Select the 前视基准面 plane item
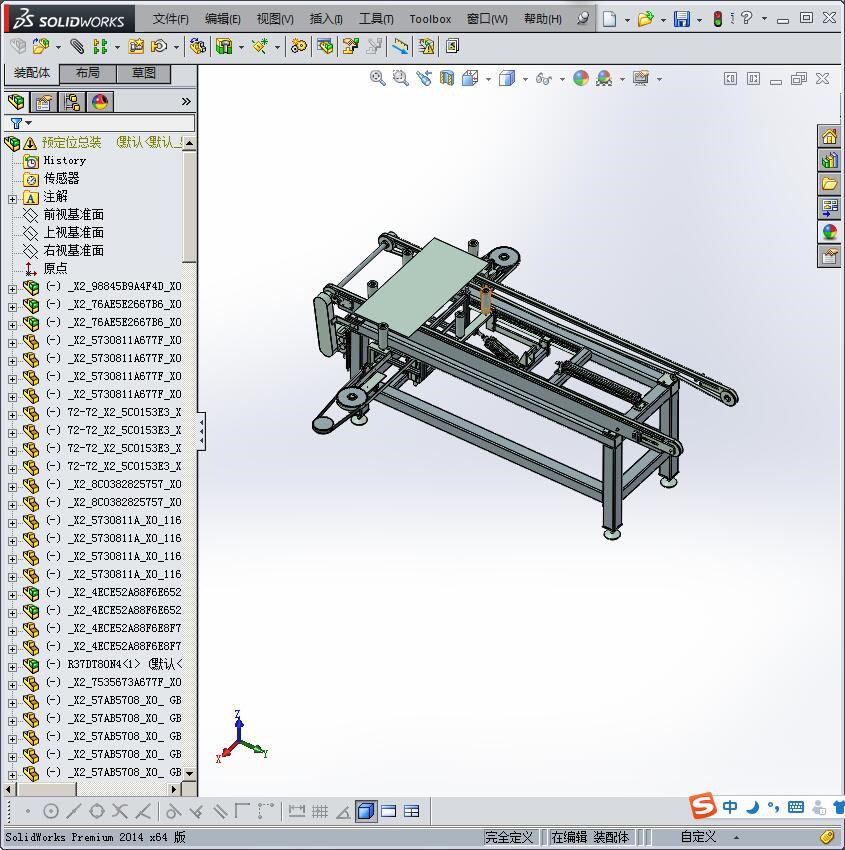This screenshot has height=850, width=845. pos(74,215)
